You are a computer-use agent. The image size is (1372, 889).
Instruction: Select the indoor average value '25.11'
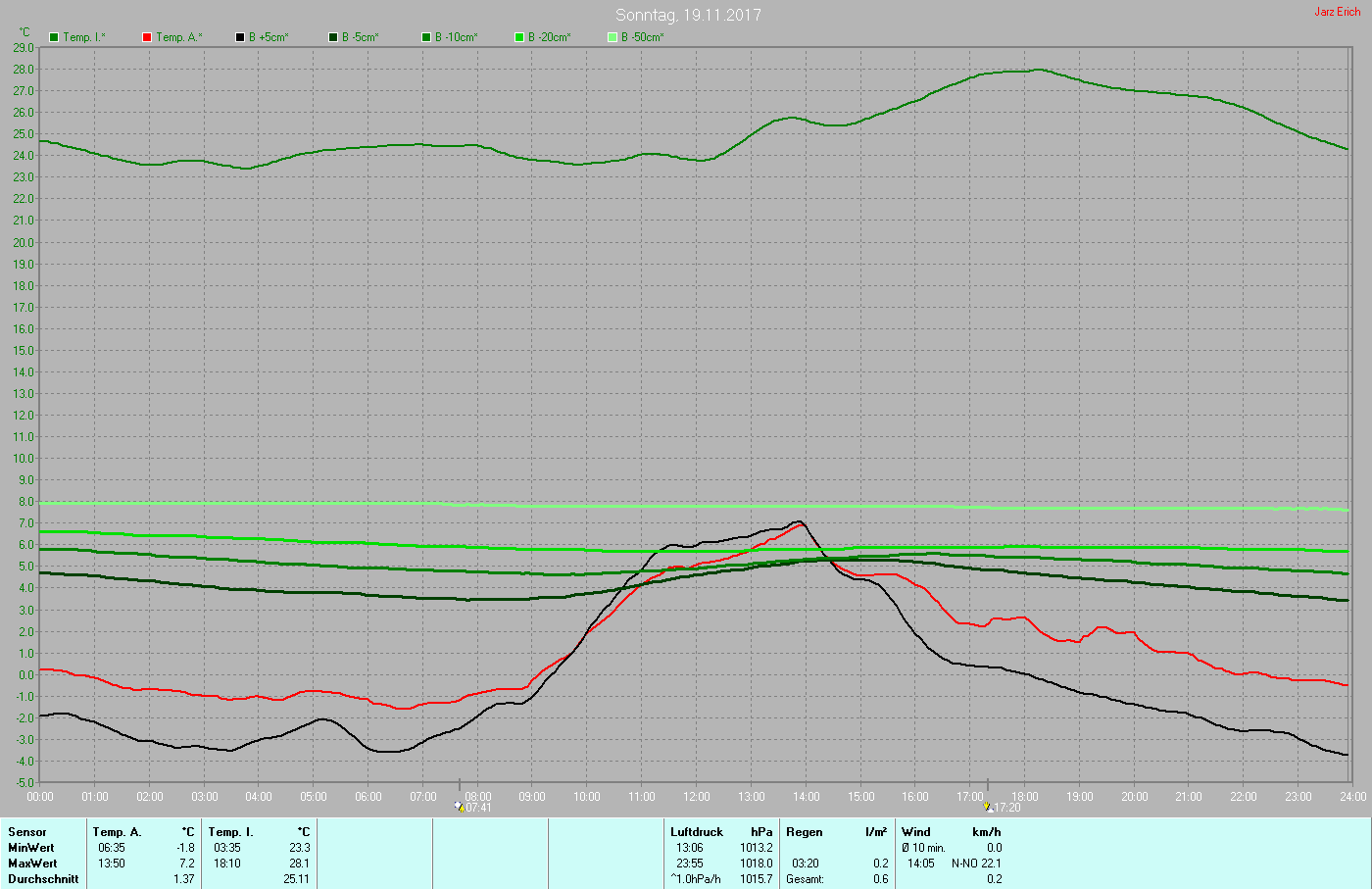coord(297,879)
